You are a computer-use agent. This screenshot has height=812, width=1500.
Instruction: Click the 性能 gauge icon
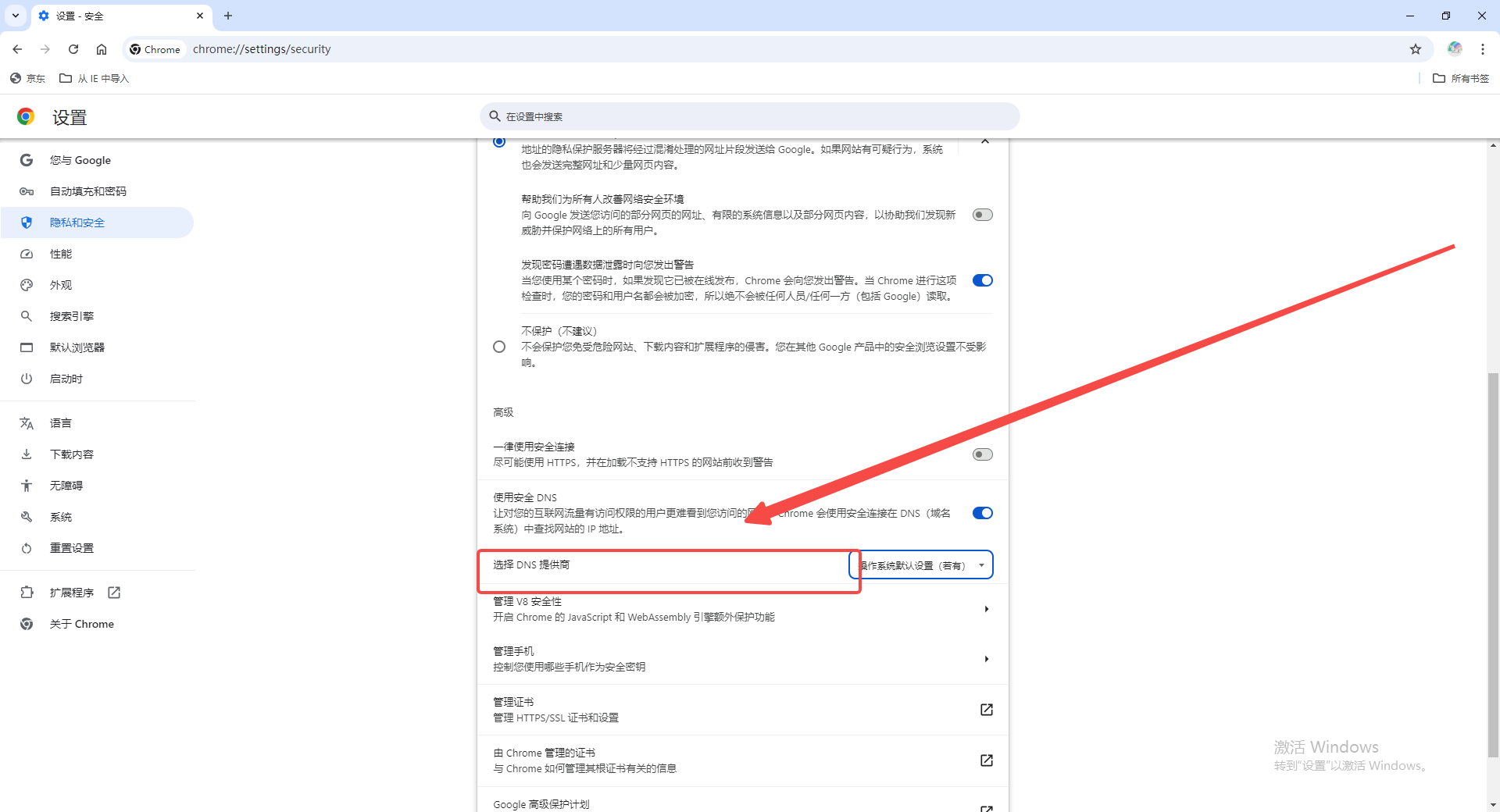(27, 254)
